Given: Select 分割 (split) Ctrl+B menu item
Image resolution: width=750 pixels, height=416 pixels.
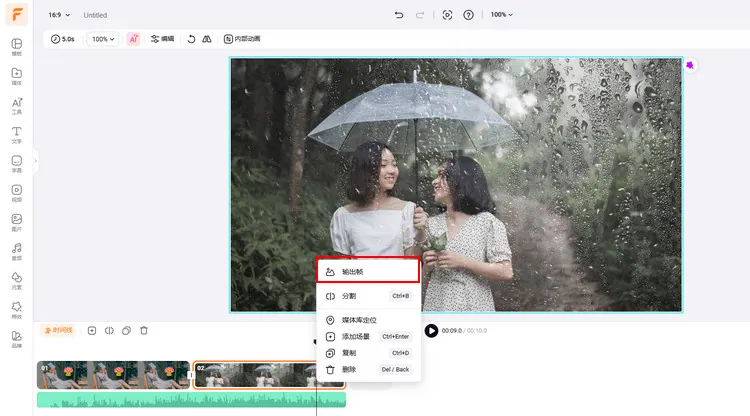Looking at the screenshot, I should (368, 296).
